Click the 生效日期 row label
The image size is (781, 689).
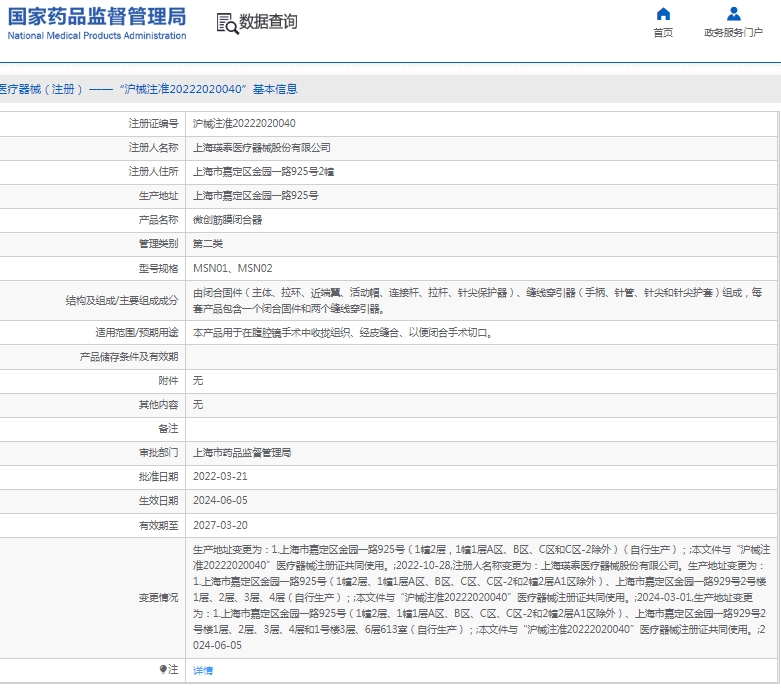coord(158,500)
